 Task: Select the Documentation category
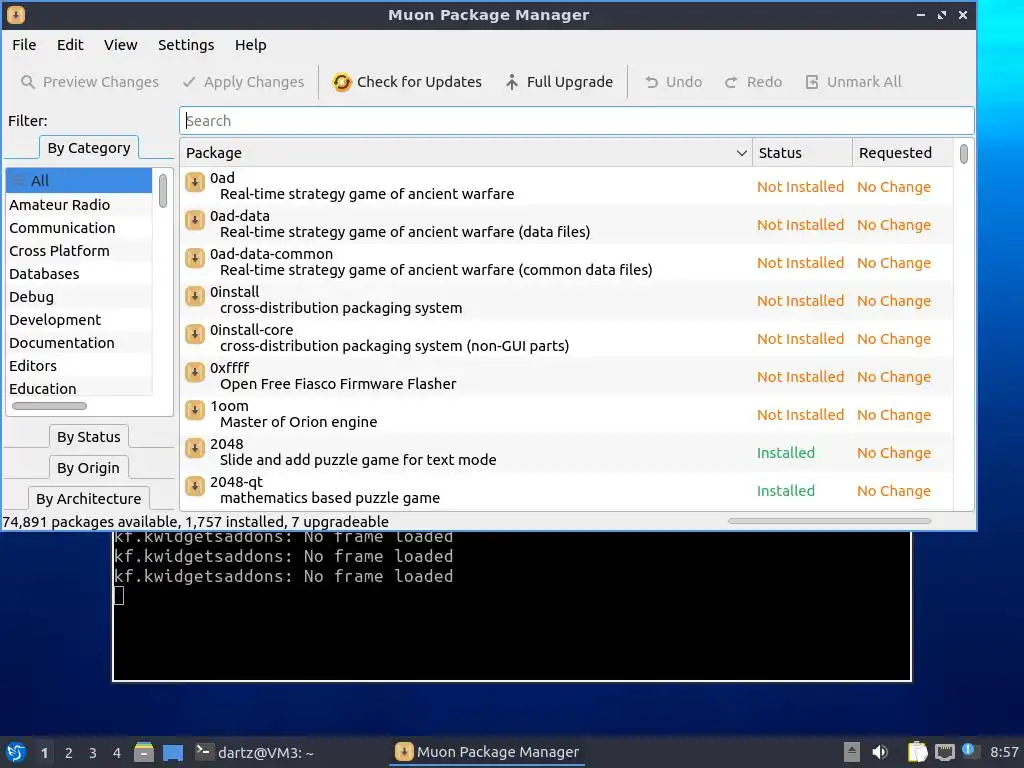(79, 343)
